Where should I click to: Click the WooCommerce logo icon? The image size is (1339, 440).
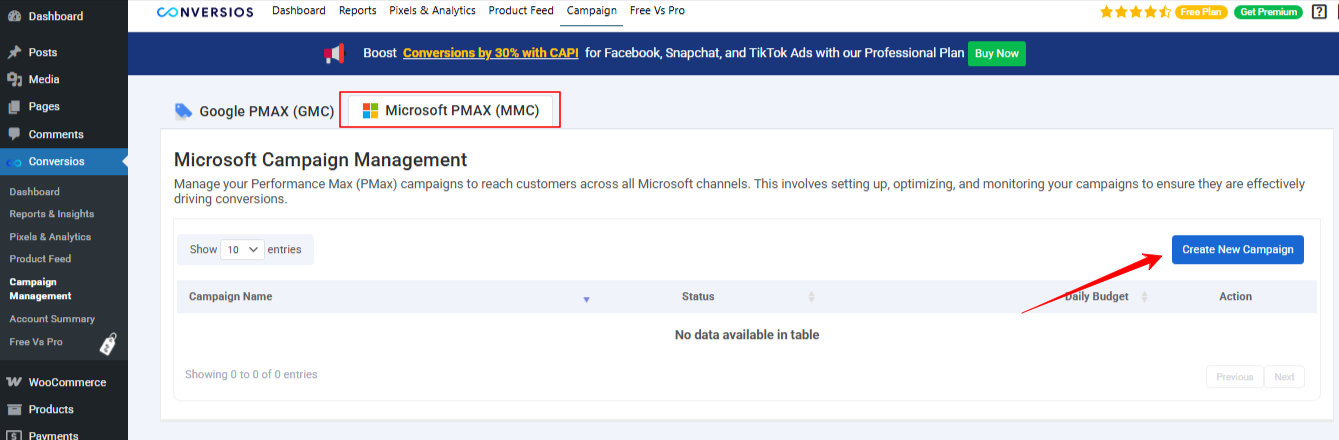click(14, 382)
